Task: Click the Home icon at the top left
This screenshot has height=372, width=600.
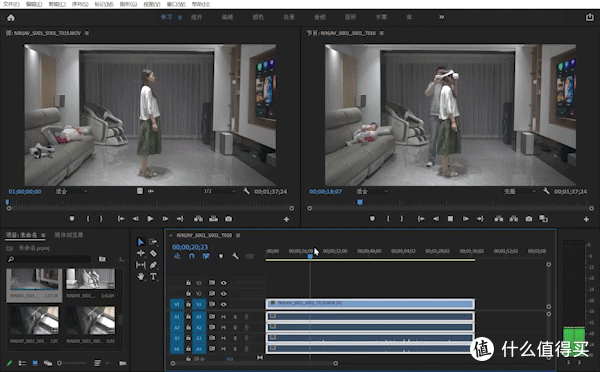Action: 11,18
